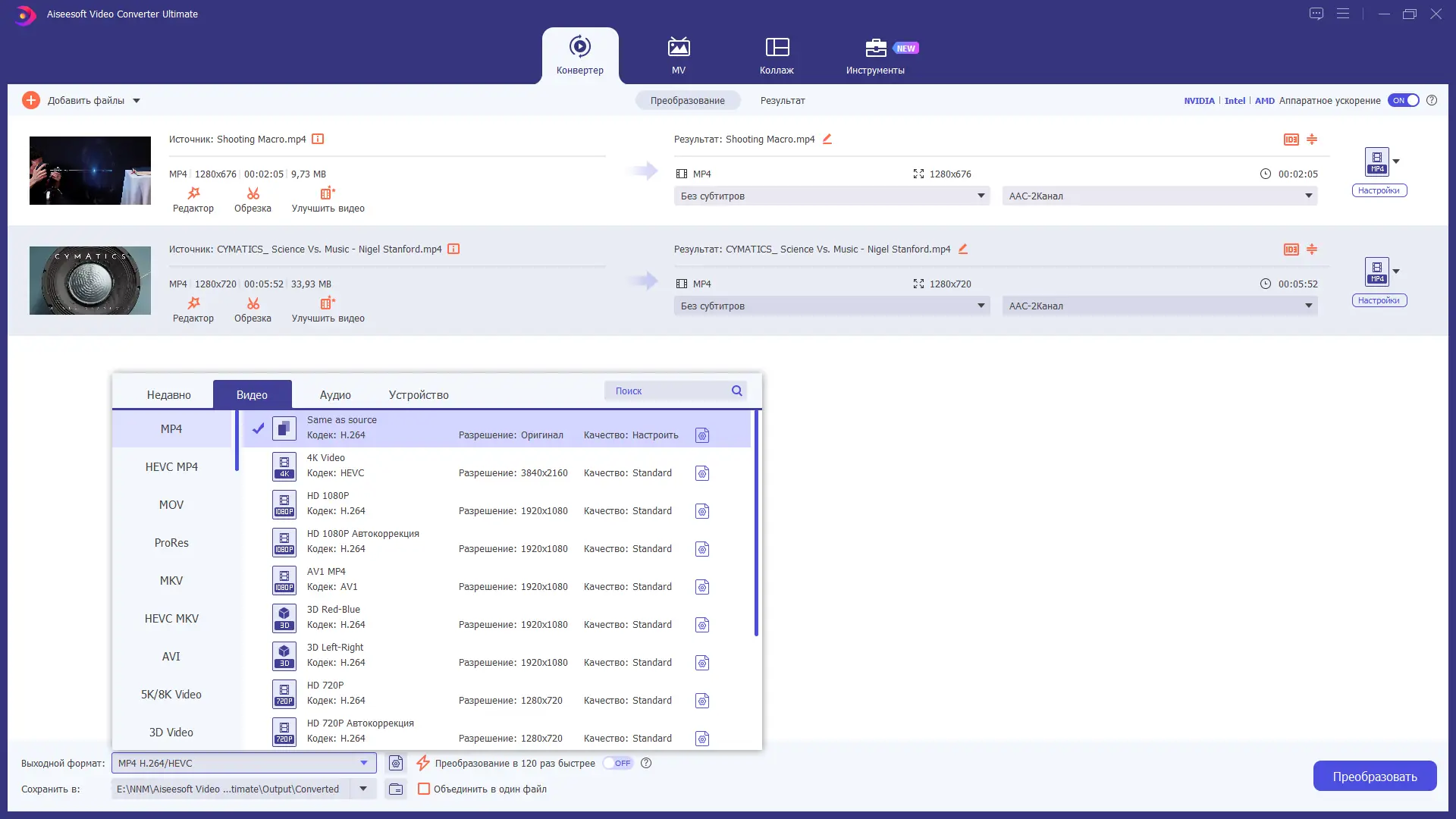Image resolution: width=1456 pixels, height=819 pixels.
Task: Open custom profile settings for 4K Video preset
Action: pos(702,473)
